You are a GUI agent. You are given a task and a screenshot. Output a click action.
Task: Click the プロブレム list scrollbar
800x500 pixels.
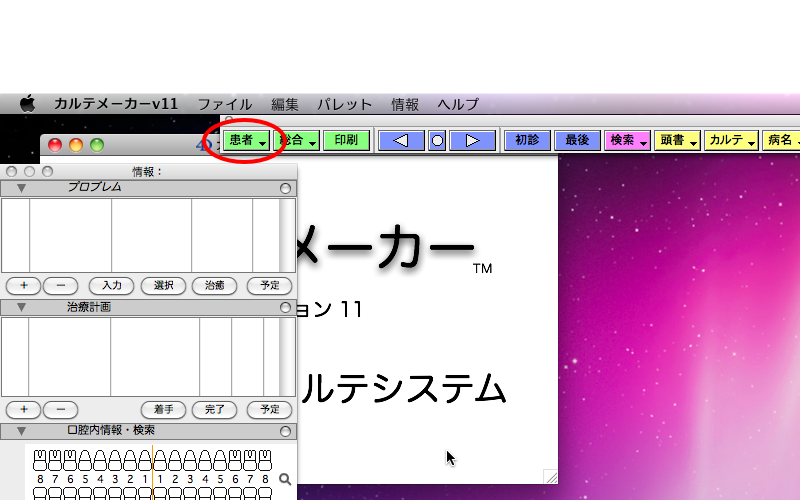coord(288,235)
